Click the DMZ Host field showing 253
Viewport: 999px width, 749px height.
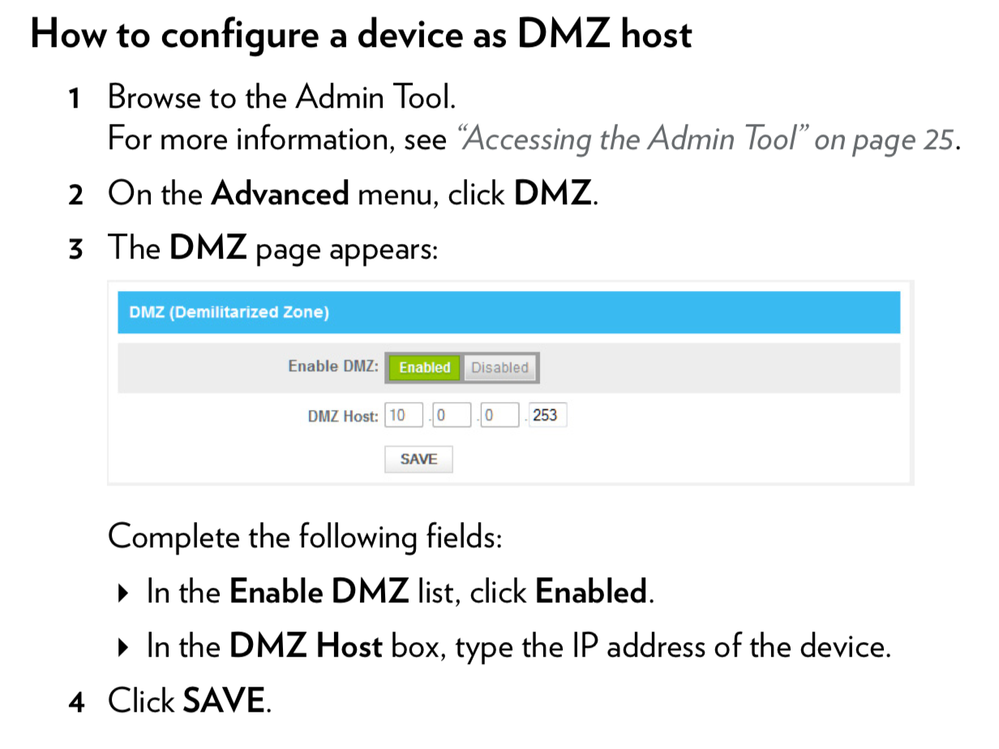point(547,415)
